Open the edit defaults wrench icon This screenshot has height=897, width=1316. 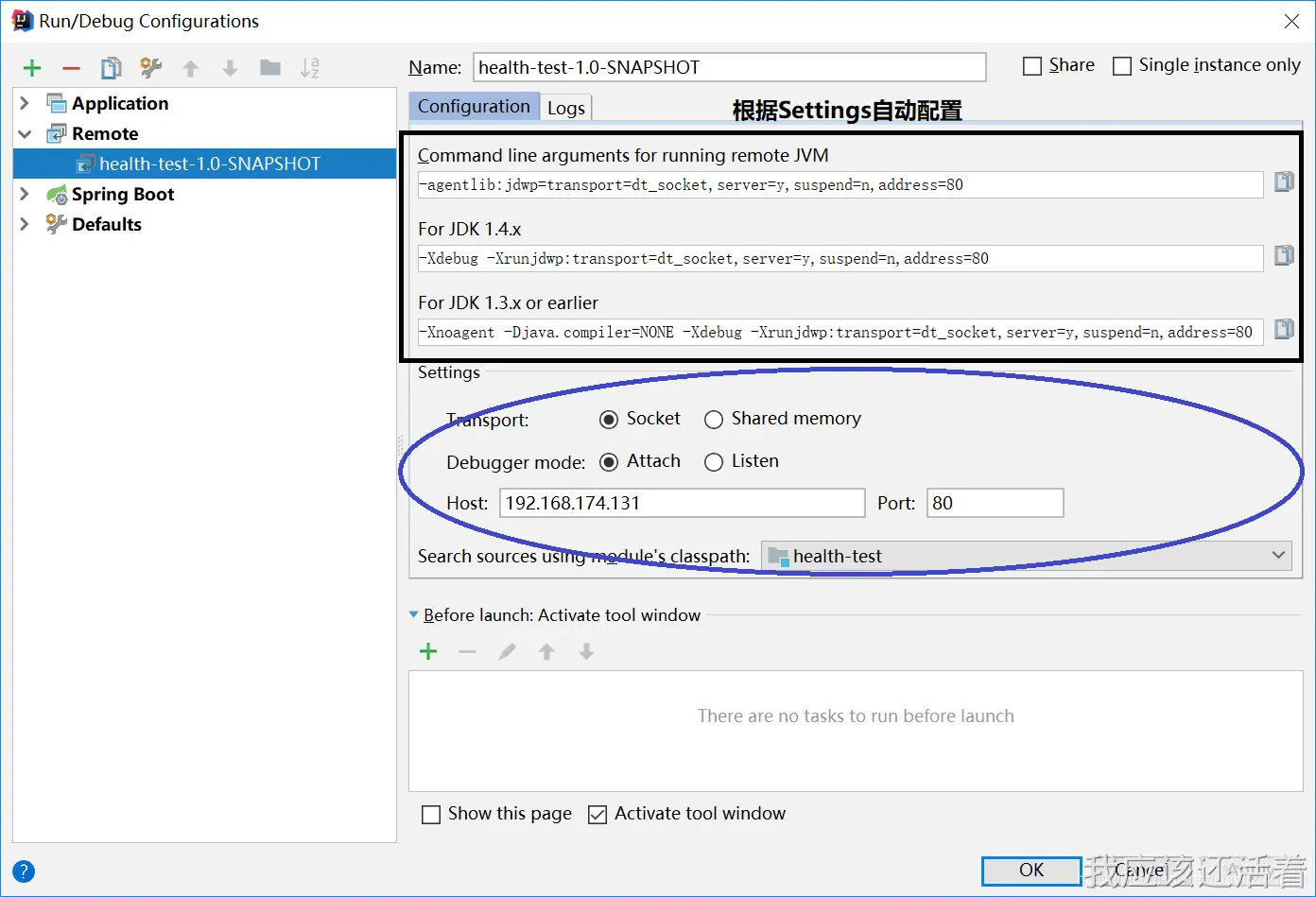150,68
